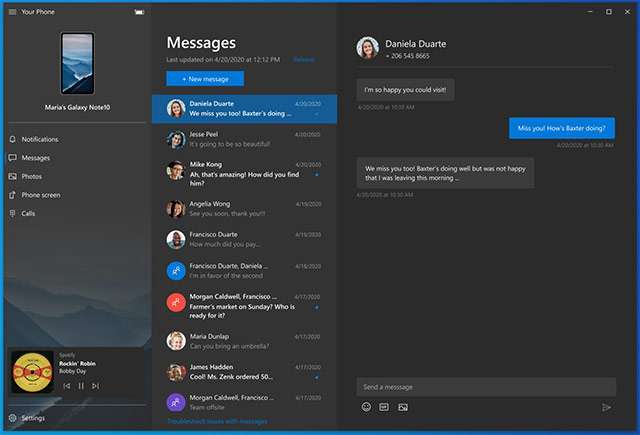Check the phone battery status icon
The height and width of the screenshot is (435, 640).
point(139,12)
